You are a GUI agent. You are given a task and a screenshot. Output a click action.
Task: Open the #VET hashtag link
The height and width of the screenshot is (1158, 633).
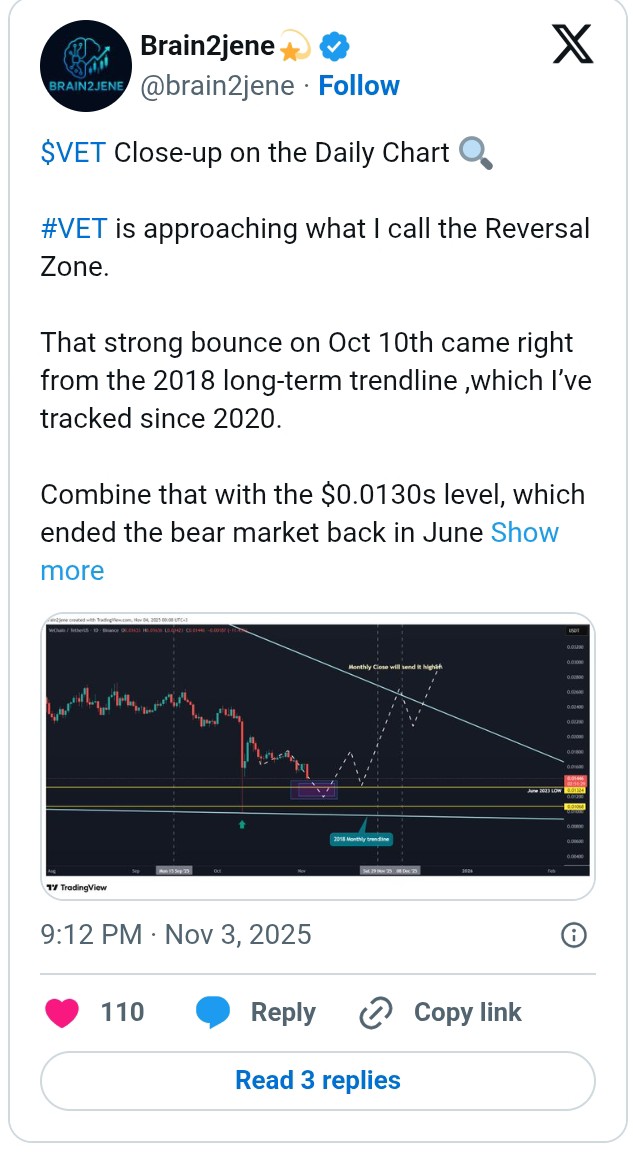[75, 229]
